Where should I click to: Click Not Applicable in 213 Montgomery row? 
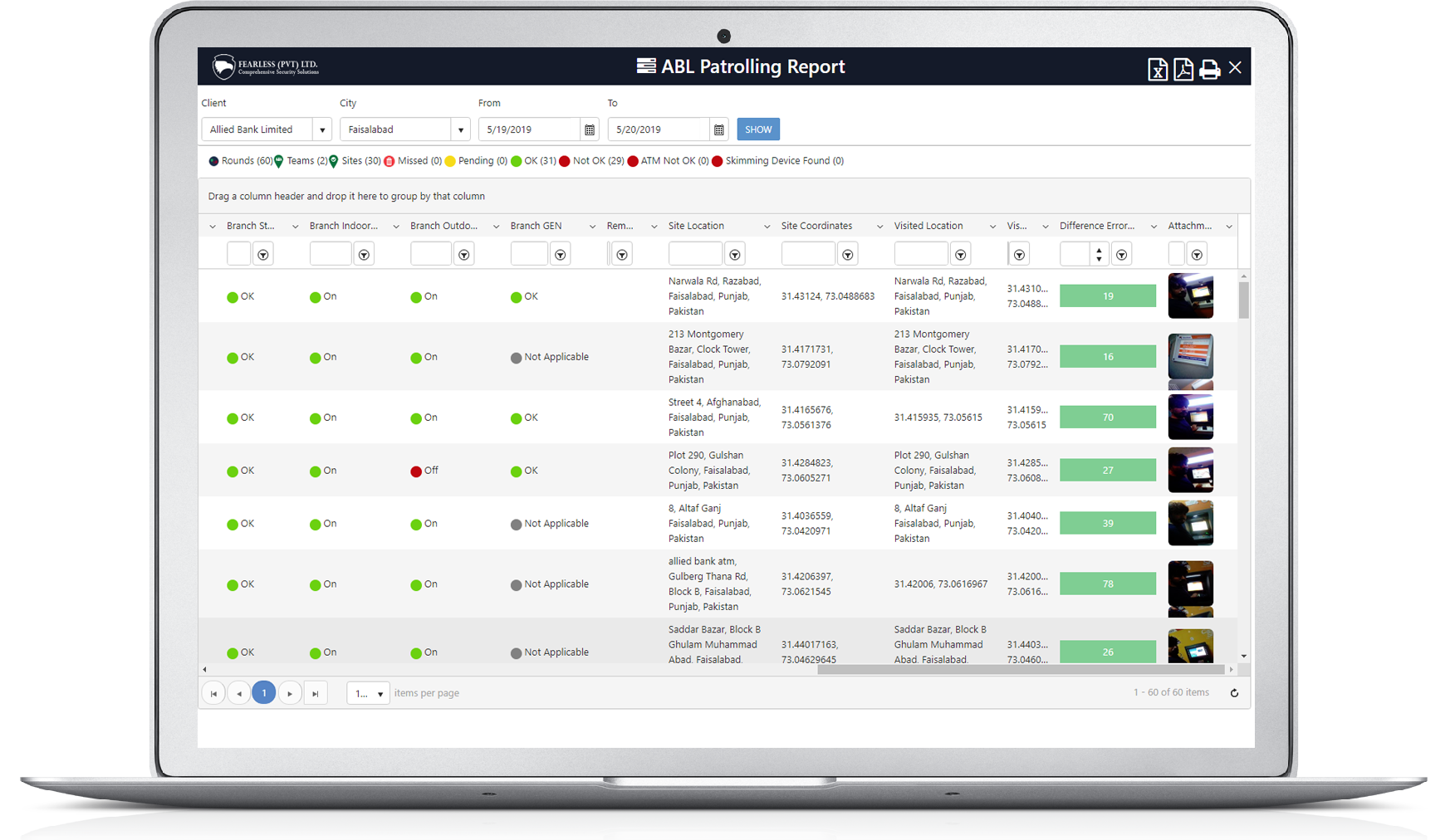coord(550,357)
